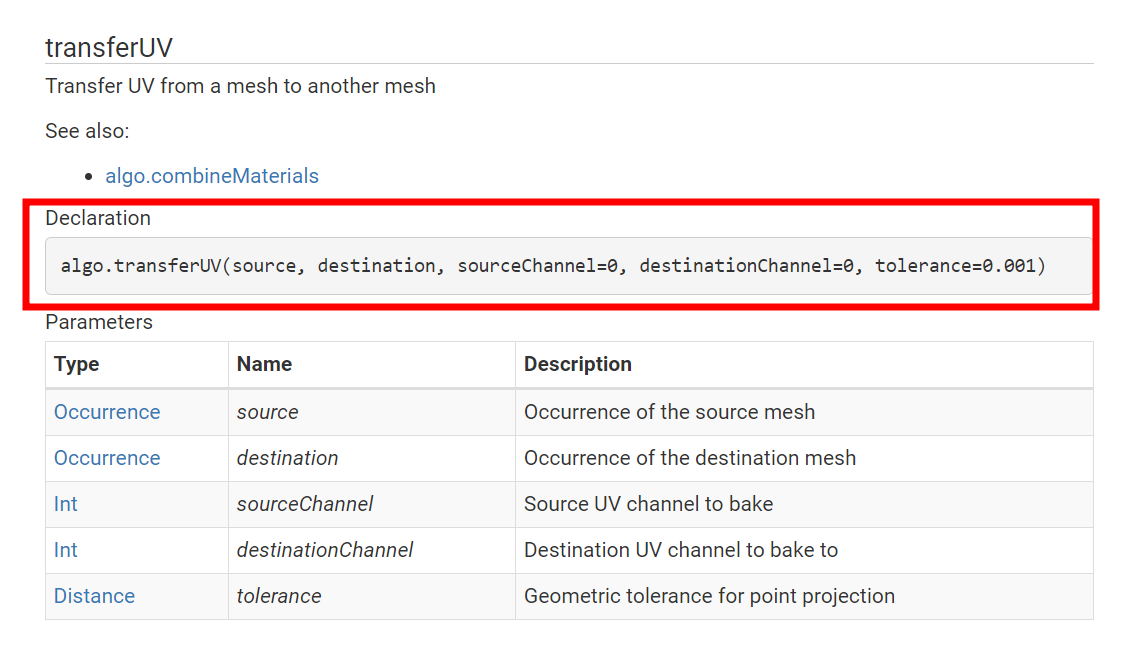Click "Occurrence of the source mesh" description
Image resolution: width=1122 pixels, height=645 pixels.
coord(669,412)
